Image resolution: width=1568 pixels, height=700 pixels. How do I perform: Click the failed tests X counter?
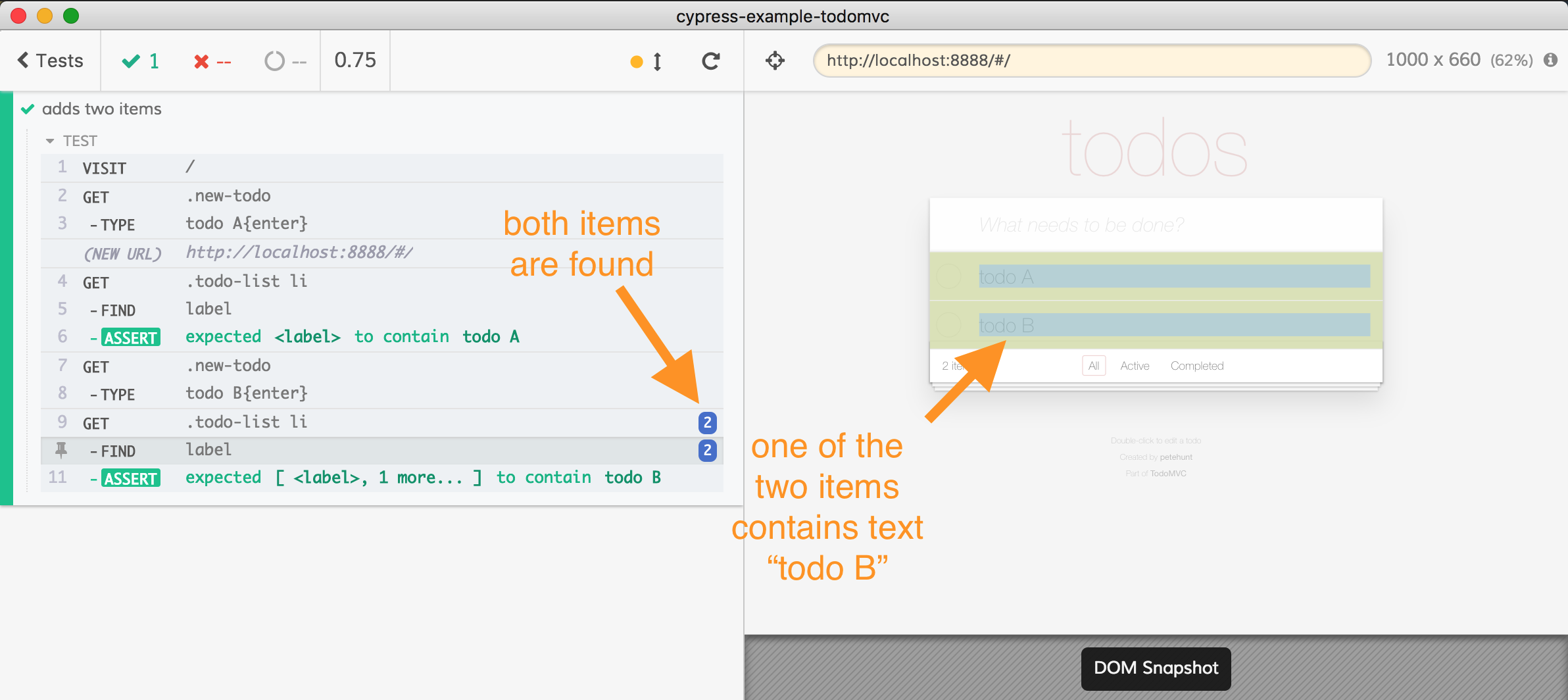212,62
